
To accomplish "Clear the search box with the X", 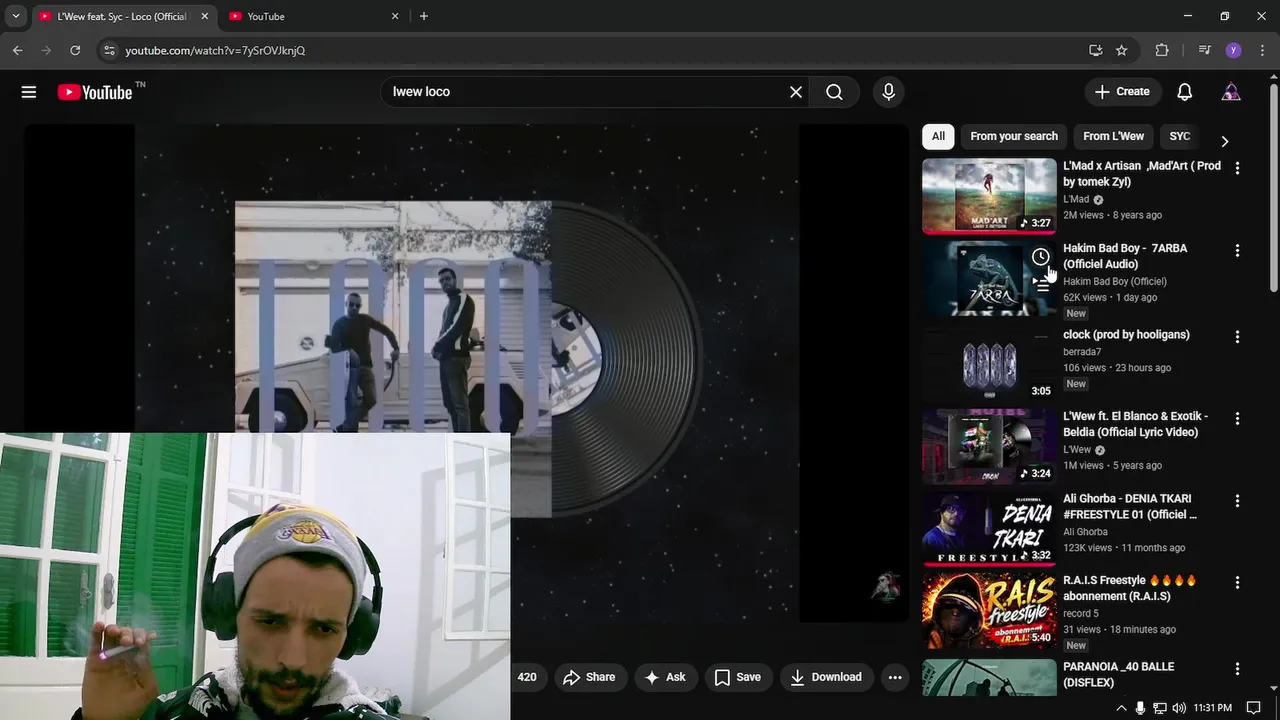I will point(796,92).
